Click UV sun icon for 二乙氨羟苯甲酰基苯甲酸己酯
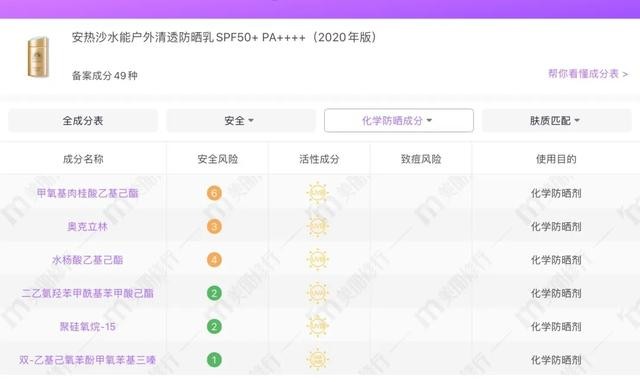Image resolution: width=640 pixels, height=382 pixels. [318, 293]
